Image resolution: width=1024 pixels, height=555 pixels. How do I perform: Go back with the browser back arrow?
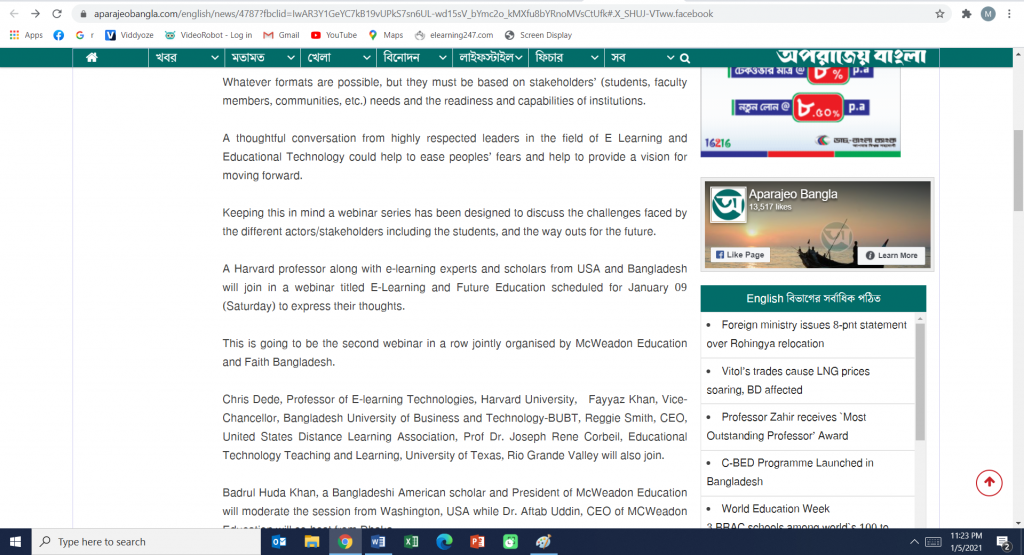coord(14,14)
